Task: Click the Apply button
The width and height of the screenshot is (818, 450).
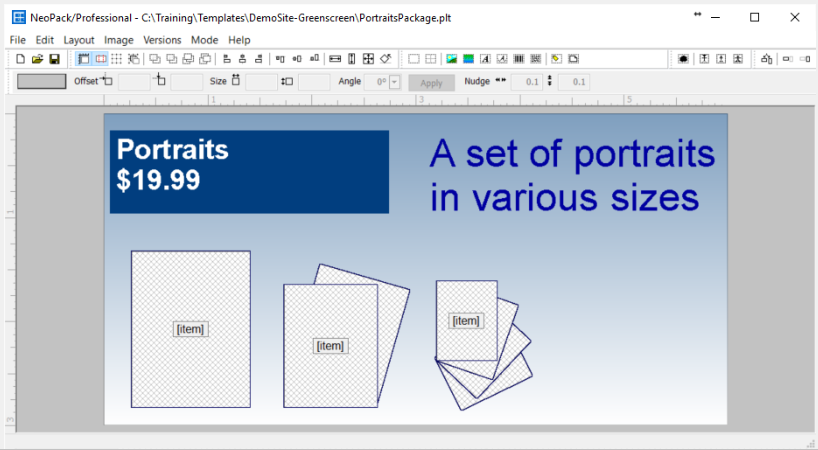Action: pos(431,82)
